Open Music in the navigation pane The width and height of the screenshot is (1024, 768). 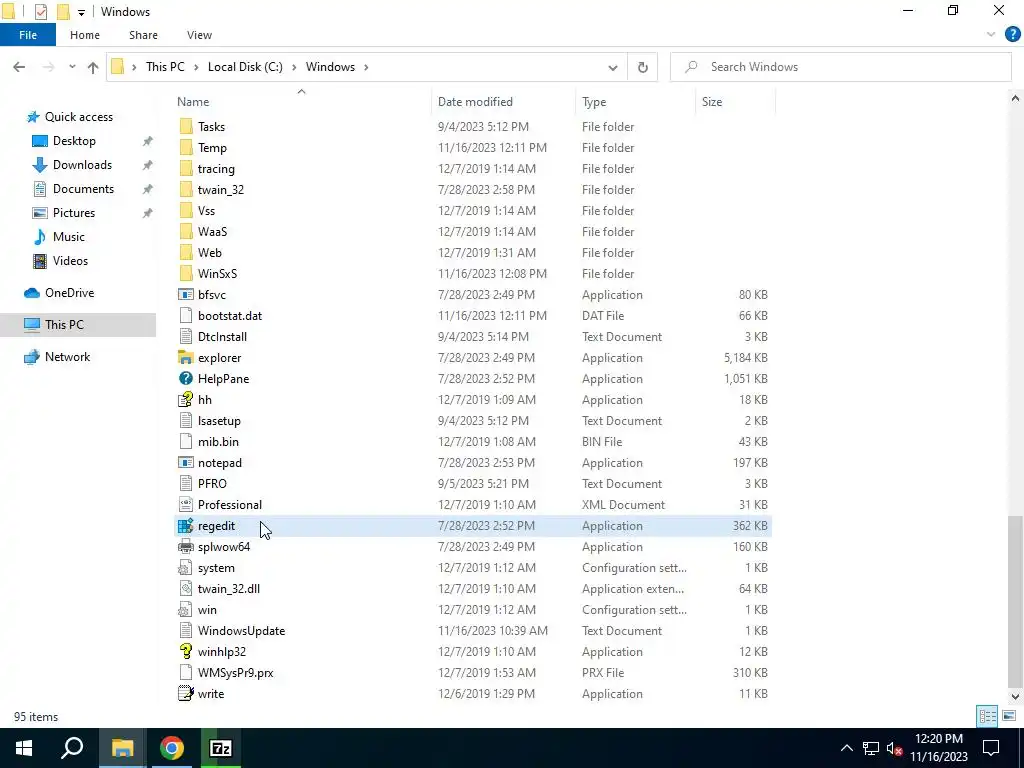point(69,237)
